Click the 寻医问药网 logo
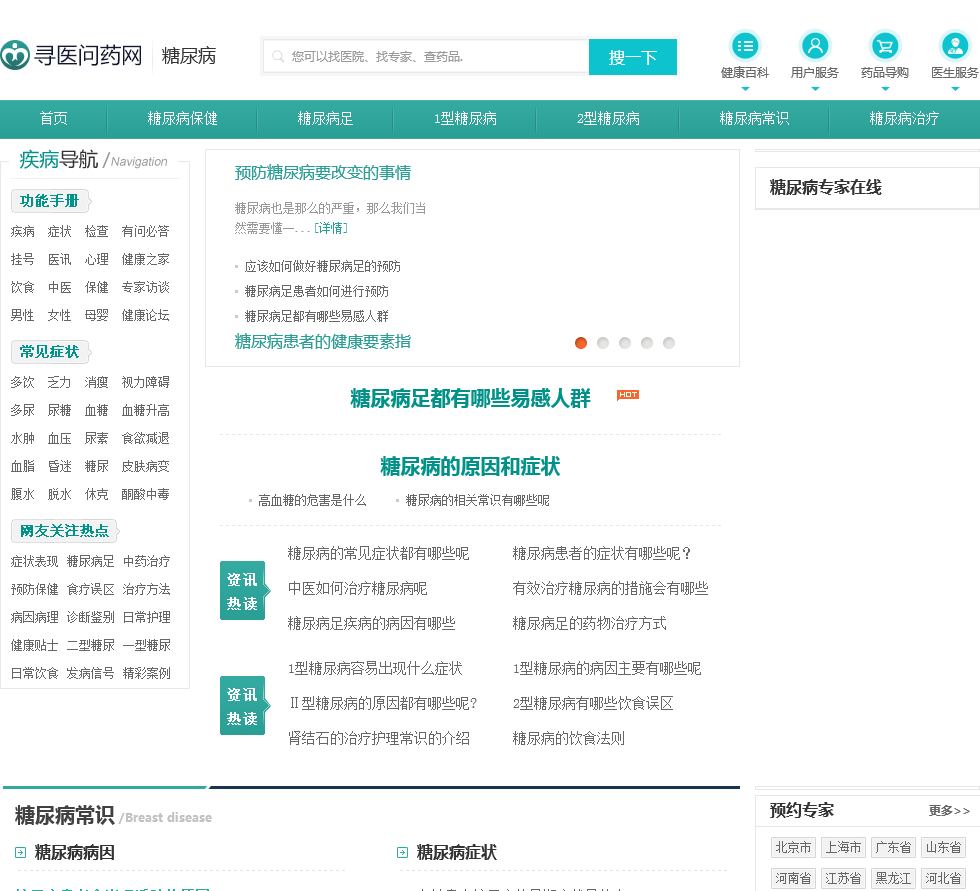Screen dimensions: 980x891 coord(72,56)
